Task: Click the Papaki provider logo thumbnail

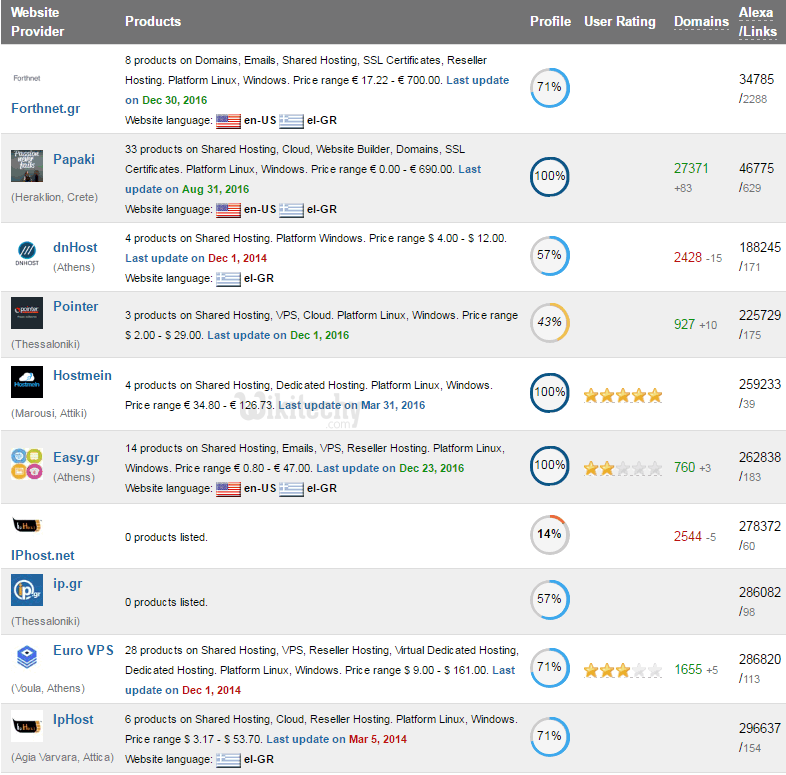Action: [x=27, y=166]
